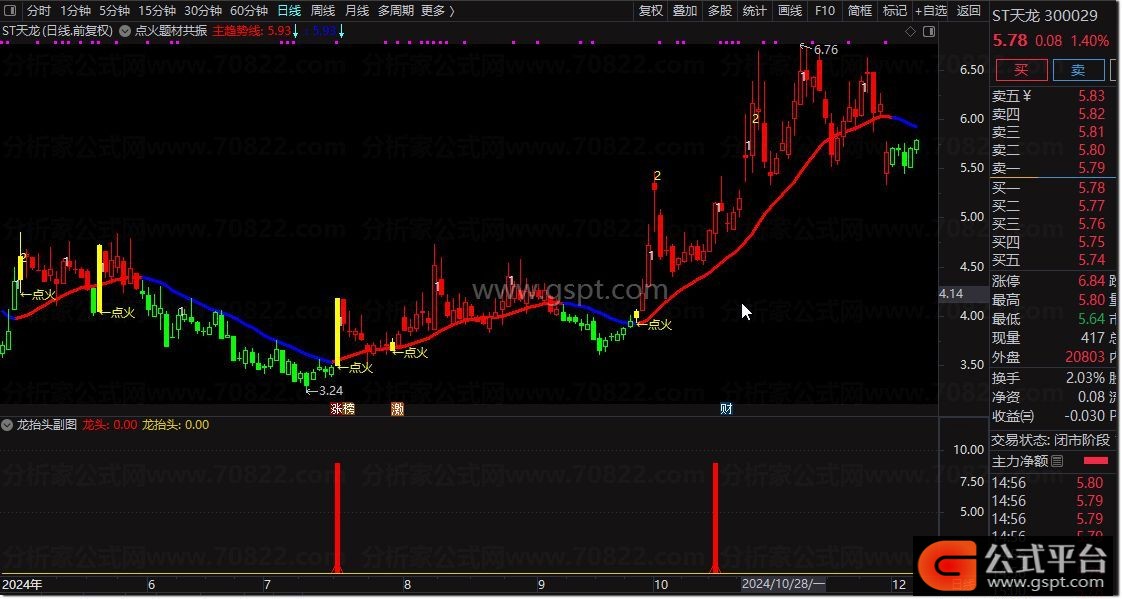
Task: Open the 主力净额 list icon
Action: pos(1057,461)
